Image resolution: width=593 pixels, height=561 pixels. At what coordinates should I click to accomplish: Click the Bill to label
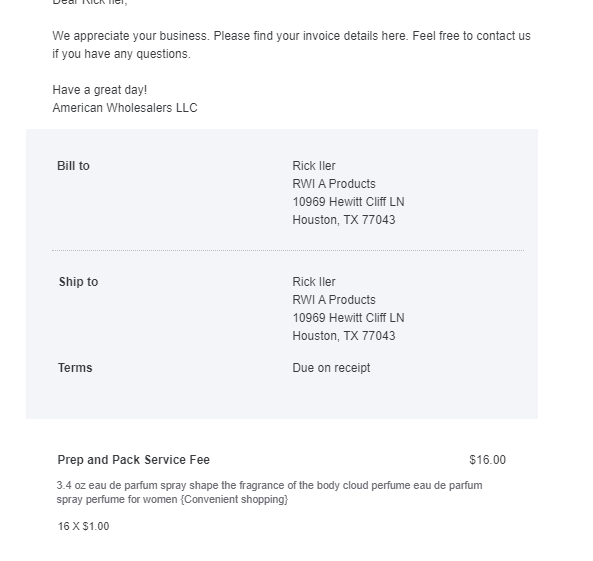click(x=73, y=166)
